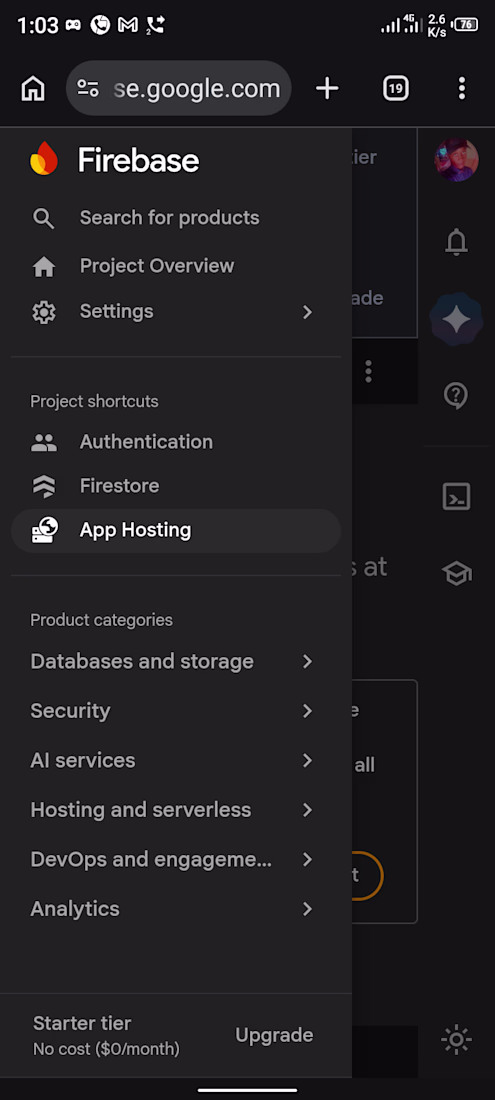Click the graduation cap learning icon

tap(456, 575)
